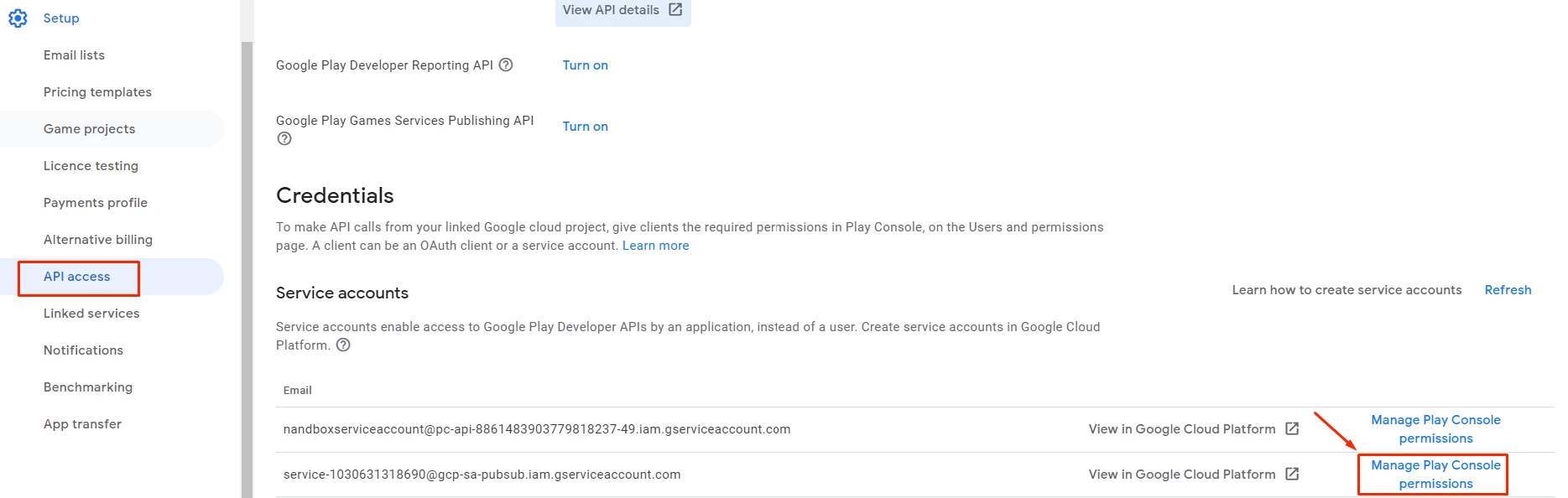
Task: Turn on Google Play Developer Reporting API
Action: point(585,65)
